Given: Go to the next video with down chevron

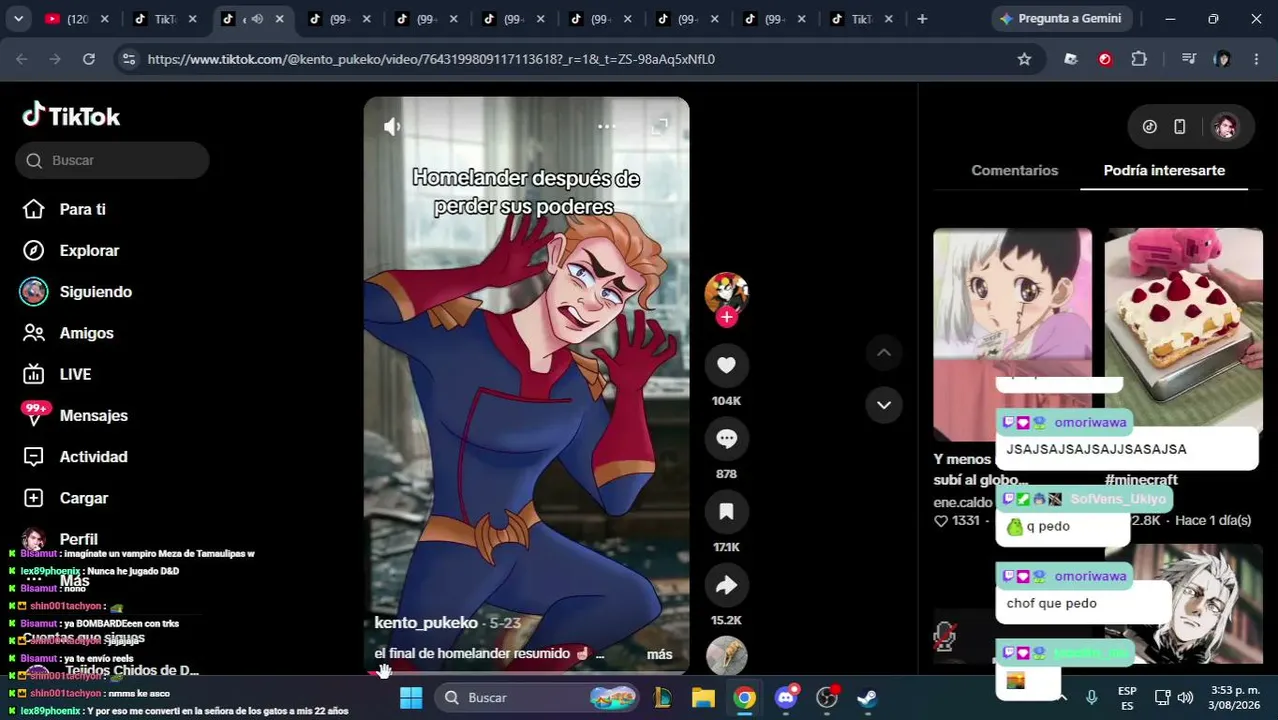Looking at the screenshot, I should [884, 405].
